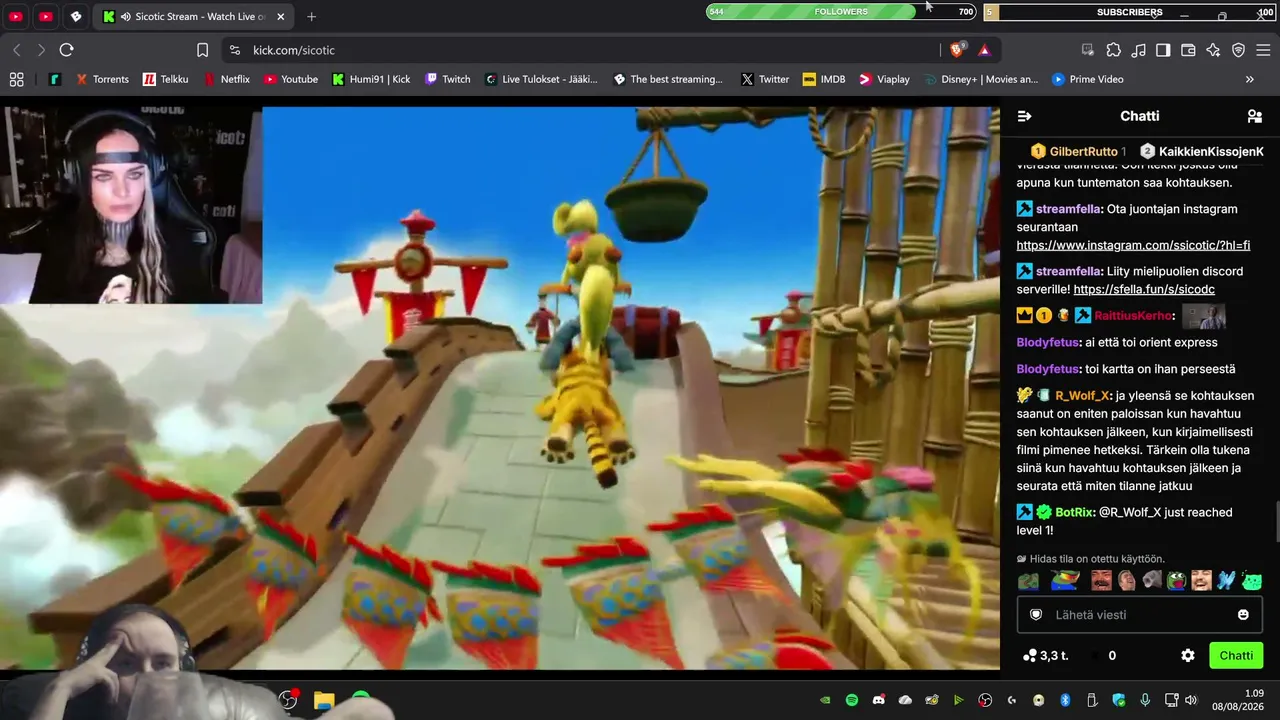Open the apps grid in bookmarks bar
The height and width of the screenshot is (720, 1280).
click(x=16, y=79)
